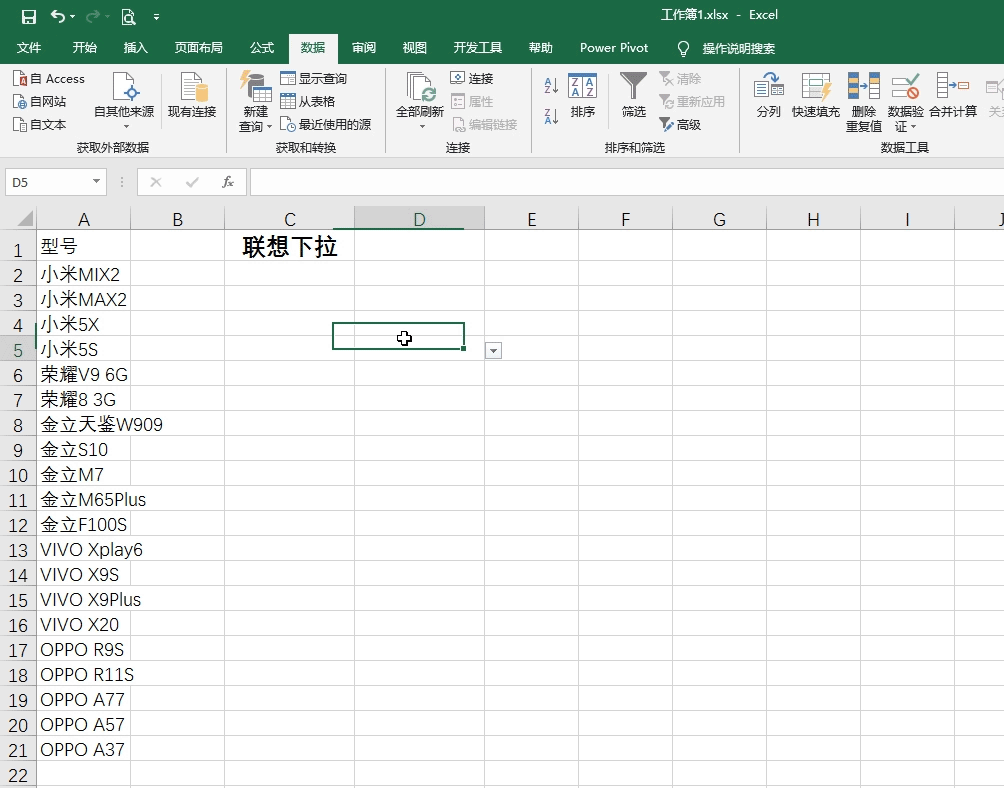
Task: Click cell containing 小米MIX2
Action: click(84, 274)
